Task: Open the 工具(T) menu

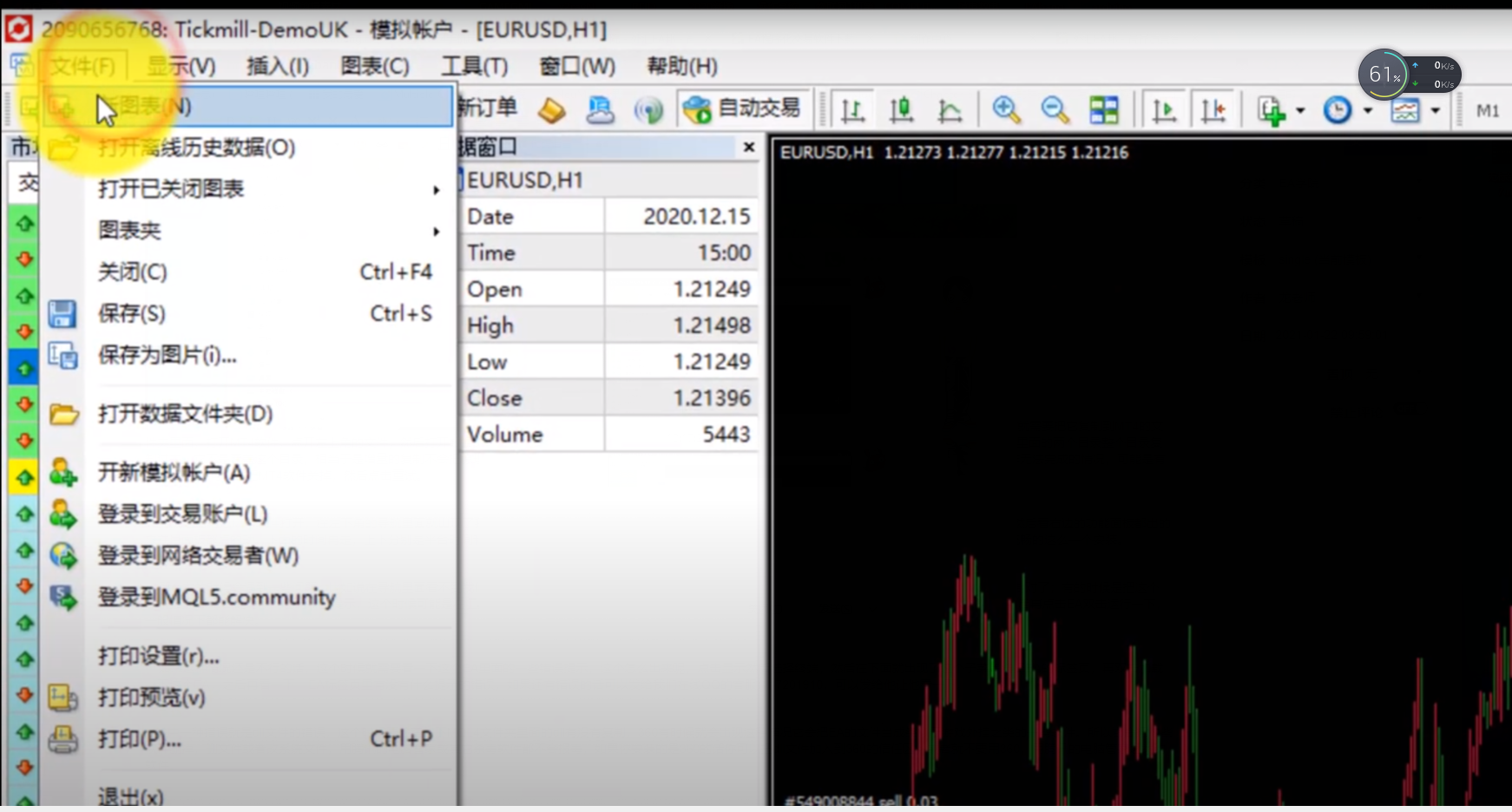Action: click(x=475, y=66)
